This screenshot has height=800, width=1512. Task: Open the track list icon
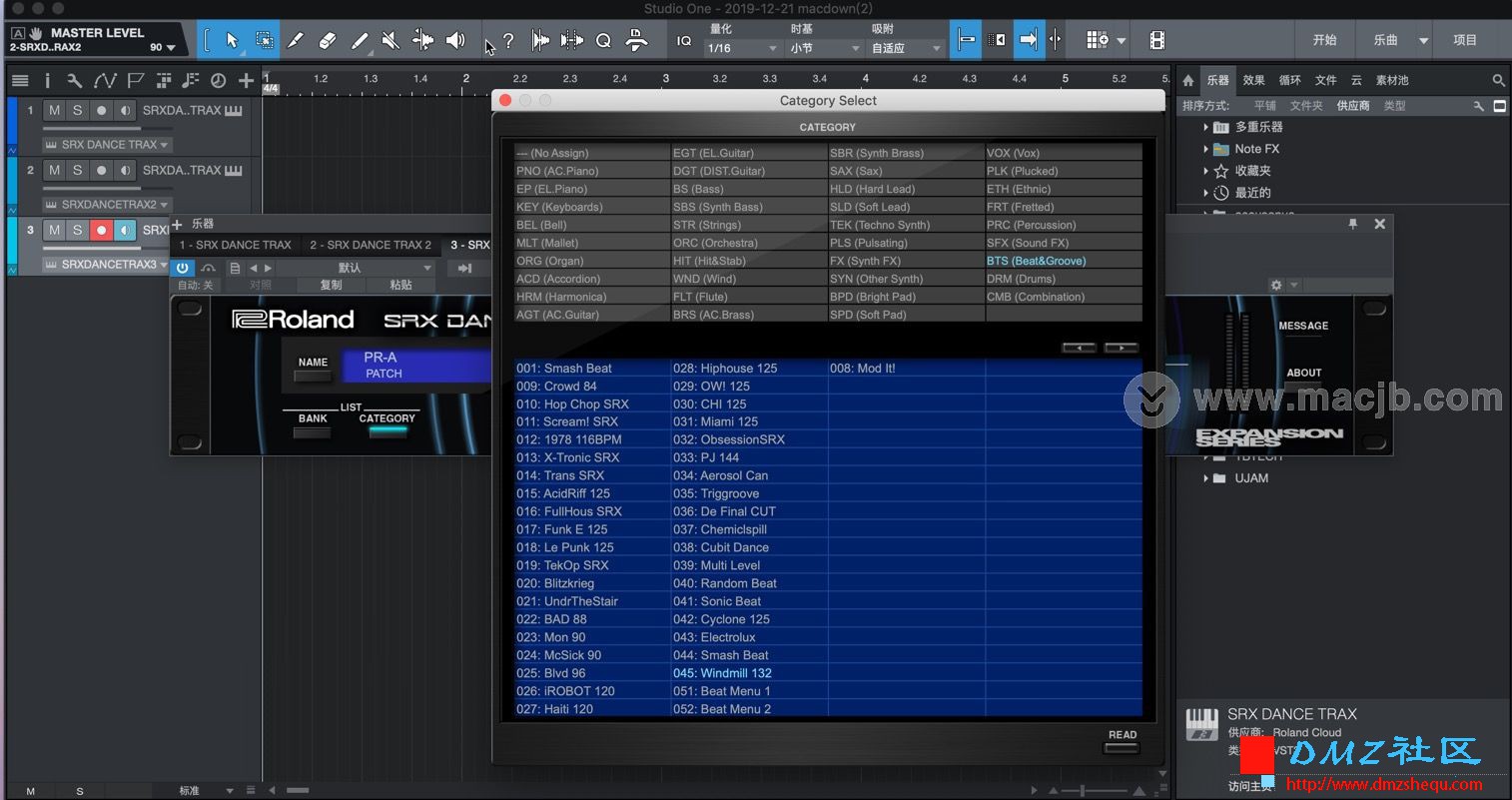click(20, 81)
